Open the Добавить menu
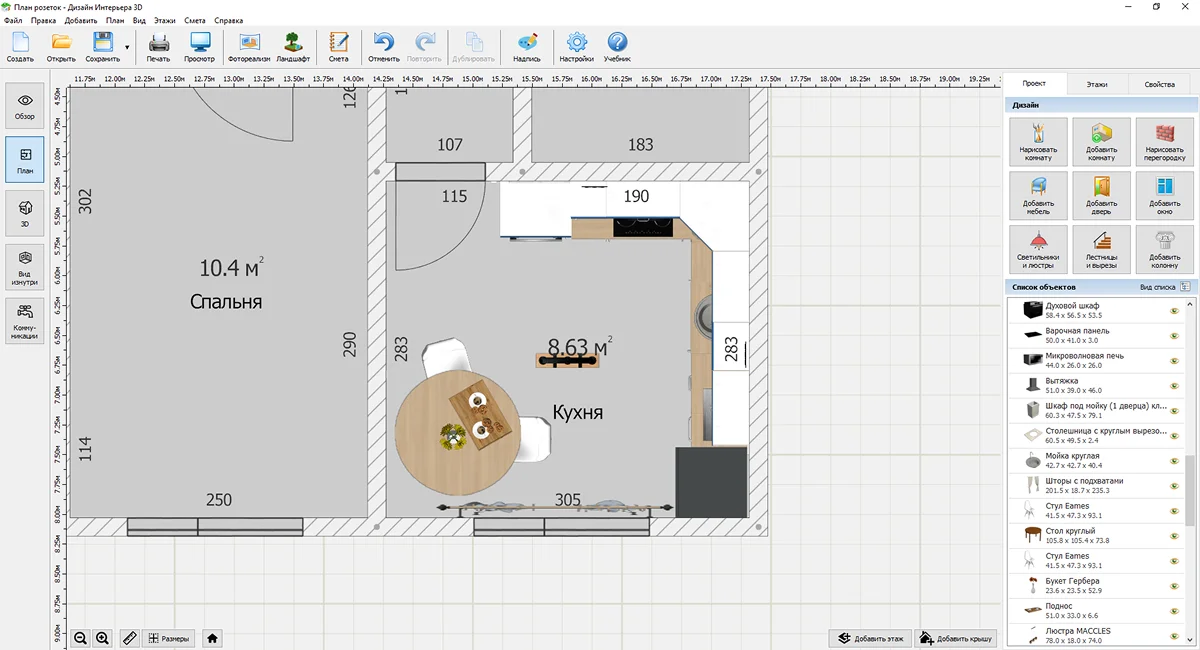Image resolution: width=1200 pixels, height=650 pixels. [81, 20]
